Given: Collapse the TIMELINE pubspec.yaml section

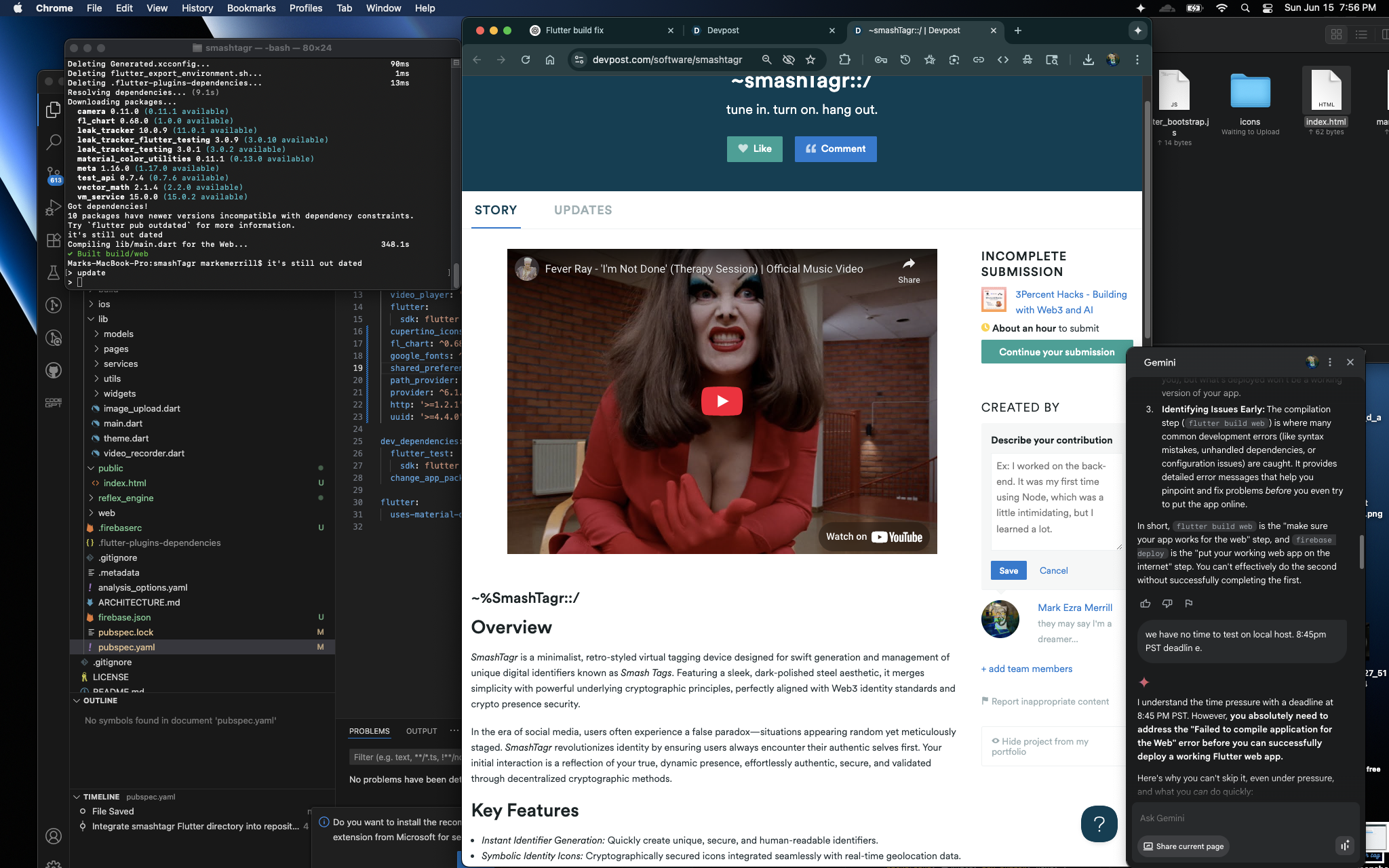Looking at the screenshot, I should (x=102, y=797).
